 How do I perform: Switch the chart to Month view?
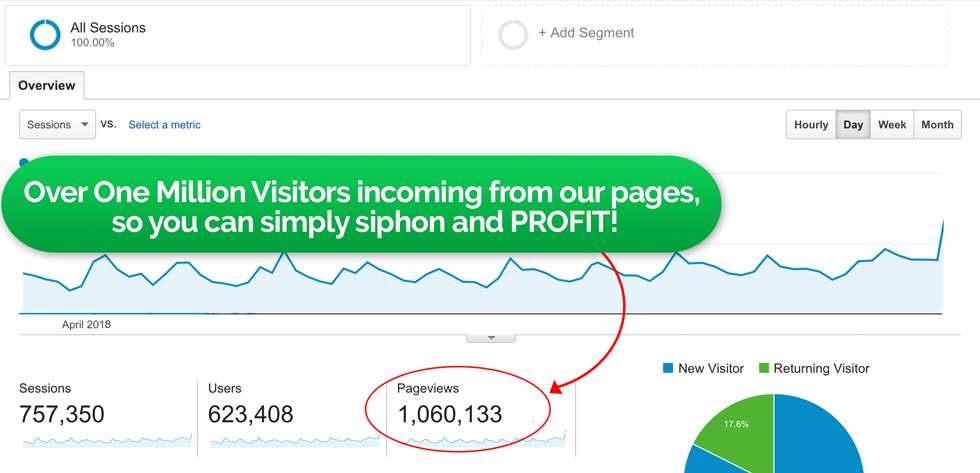937,125
